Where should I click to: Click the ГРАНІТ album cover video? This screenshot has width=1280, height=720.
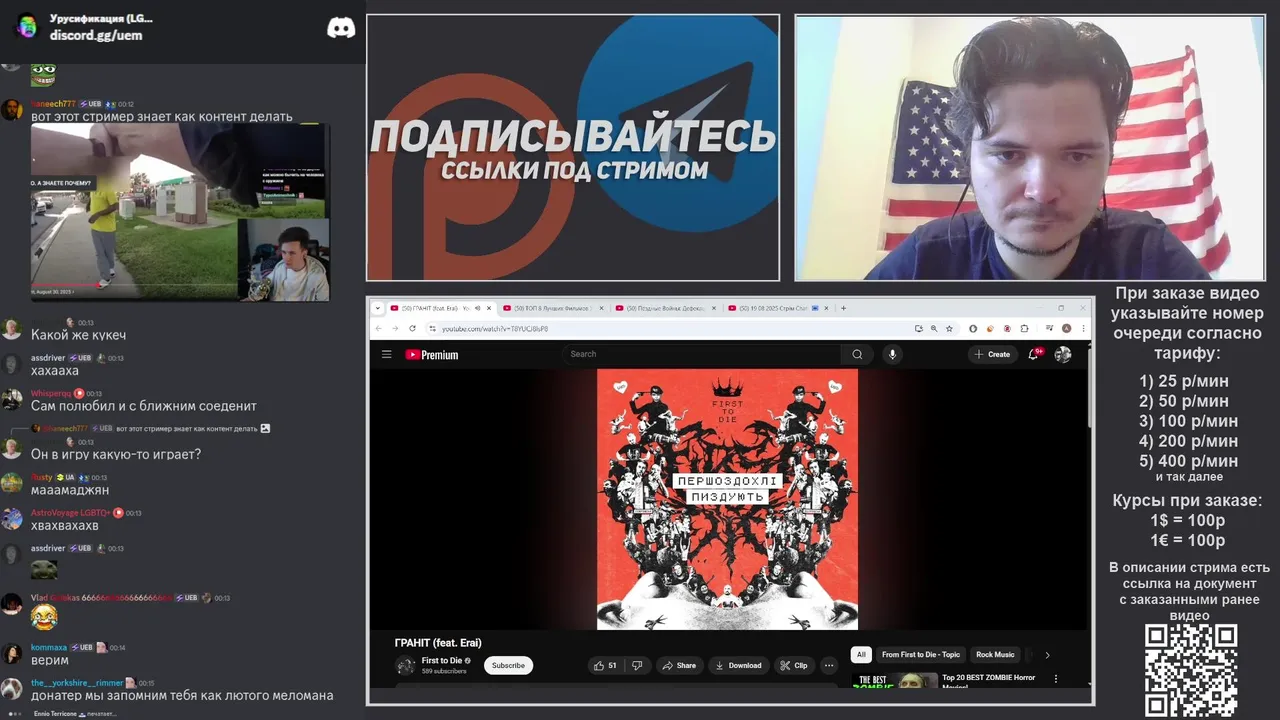727,499
